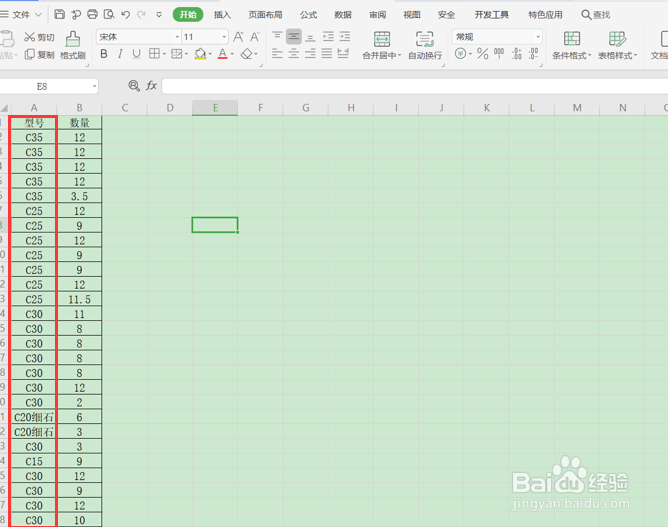The height and width of the screenshot is (527, 668).
Task: Decrease indent icon
Action: point(328,37)
